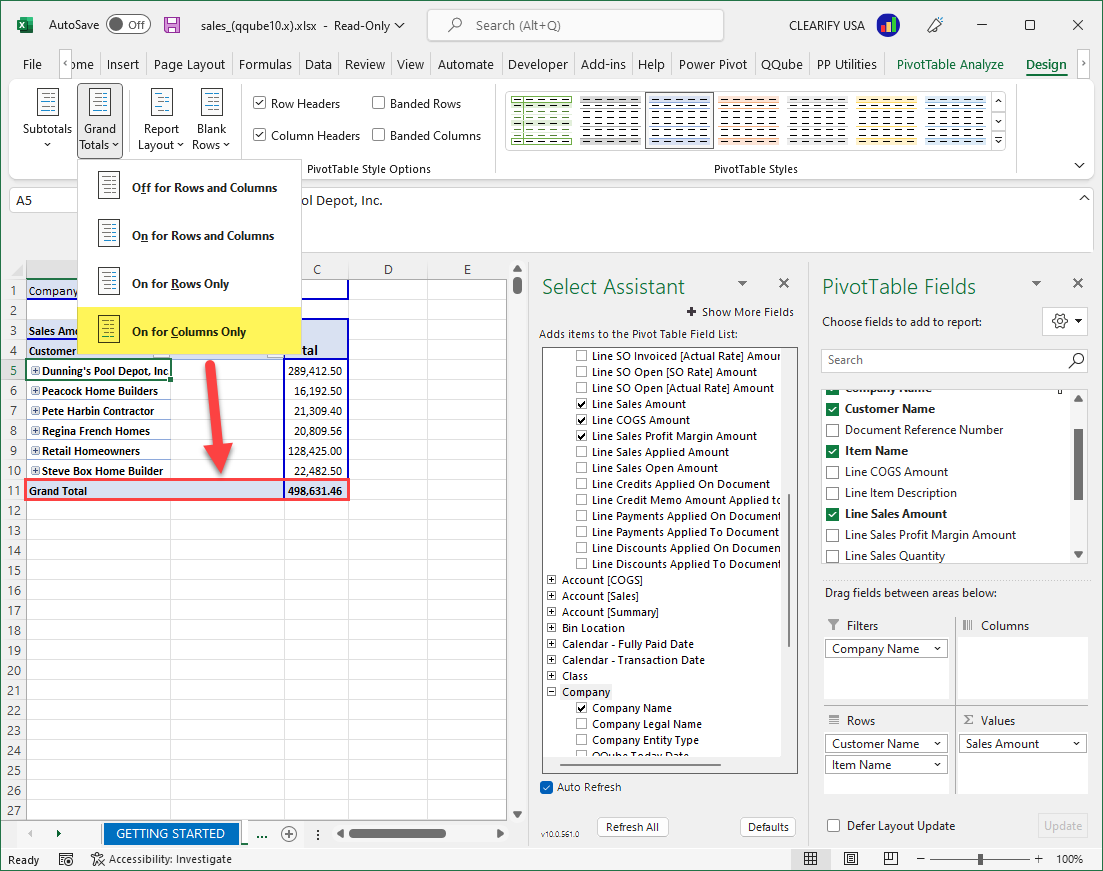
Task: Click the Grand Totals button
Action: point(100,120)
